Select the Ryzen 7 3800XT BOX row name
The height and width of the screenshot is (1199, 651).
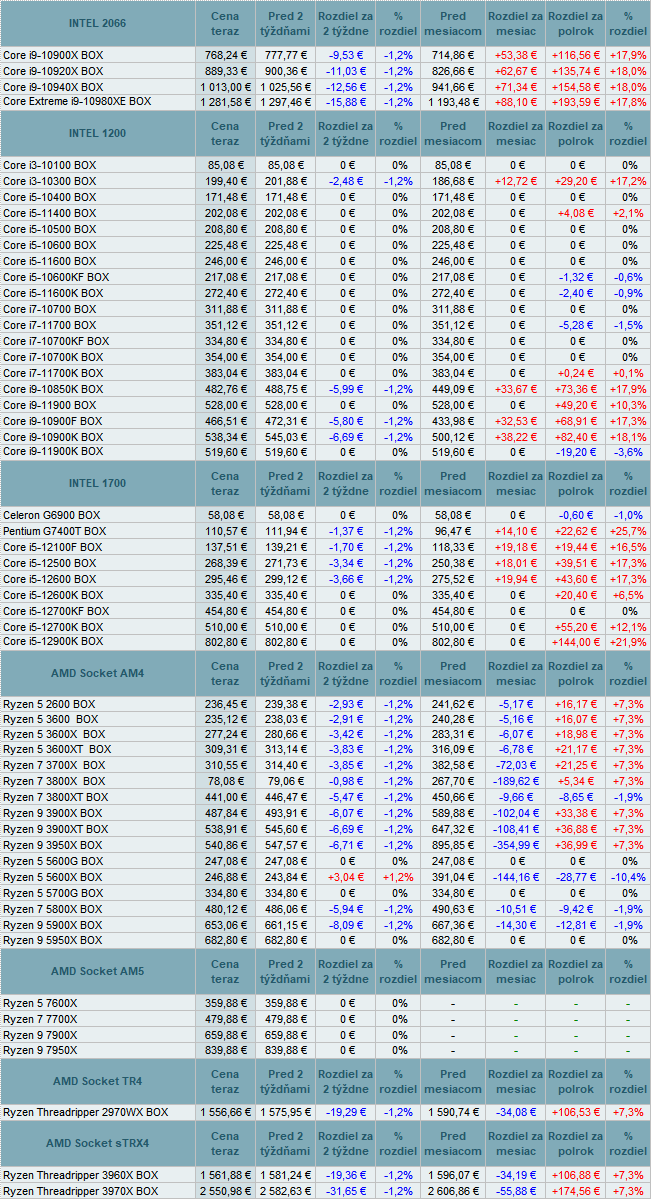click(x=56, y=797)
